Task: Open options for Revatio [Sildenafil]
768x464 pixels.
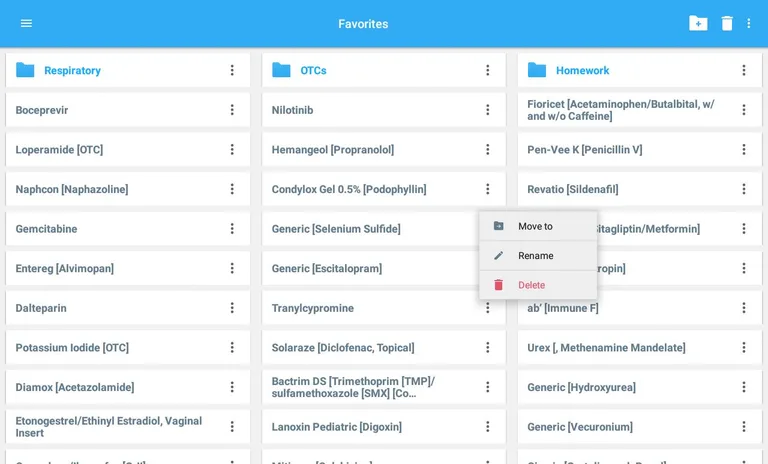Action: click(x=744, y=189)
